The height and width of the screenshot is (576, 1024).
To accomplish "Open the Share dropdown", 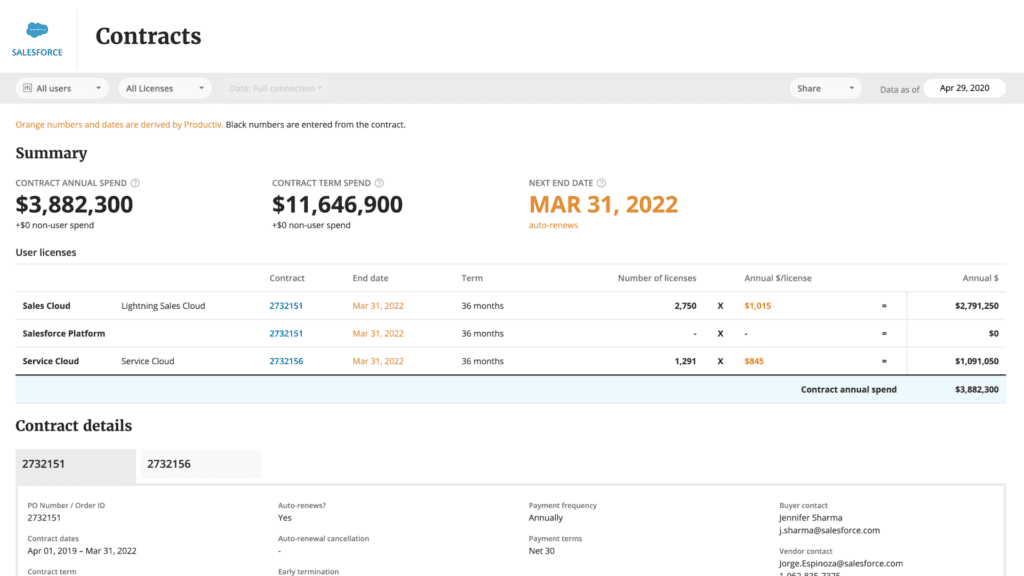I will pyautogui.click(x=825, y=88).
